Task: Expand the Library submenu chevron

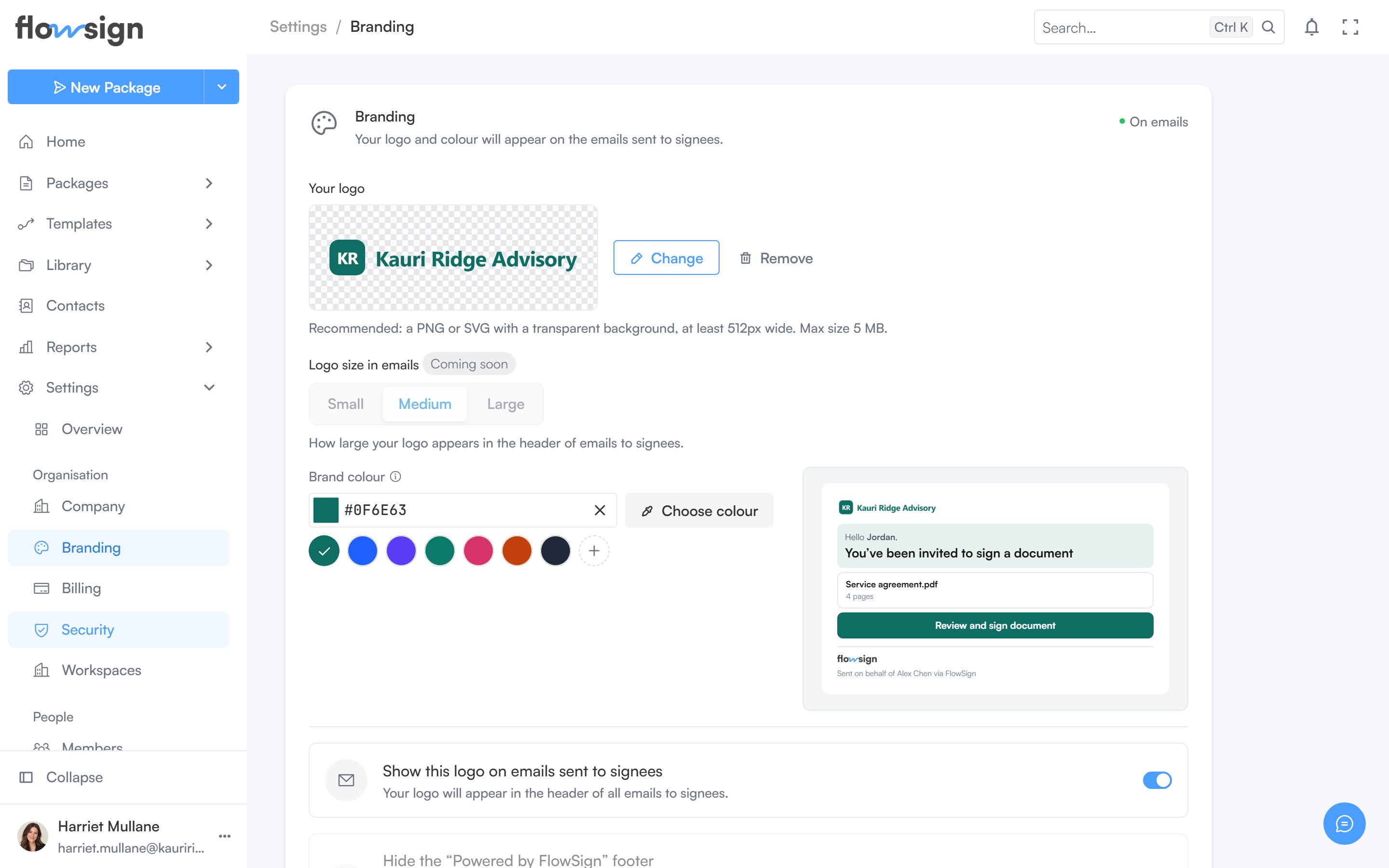Action: tap(209, 265)
